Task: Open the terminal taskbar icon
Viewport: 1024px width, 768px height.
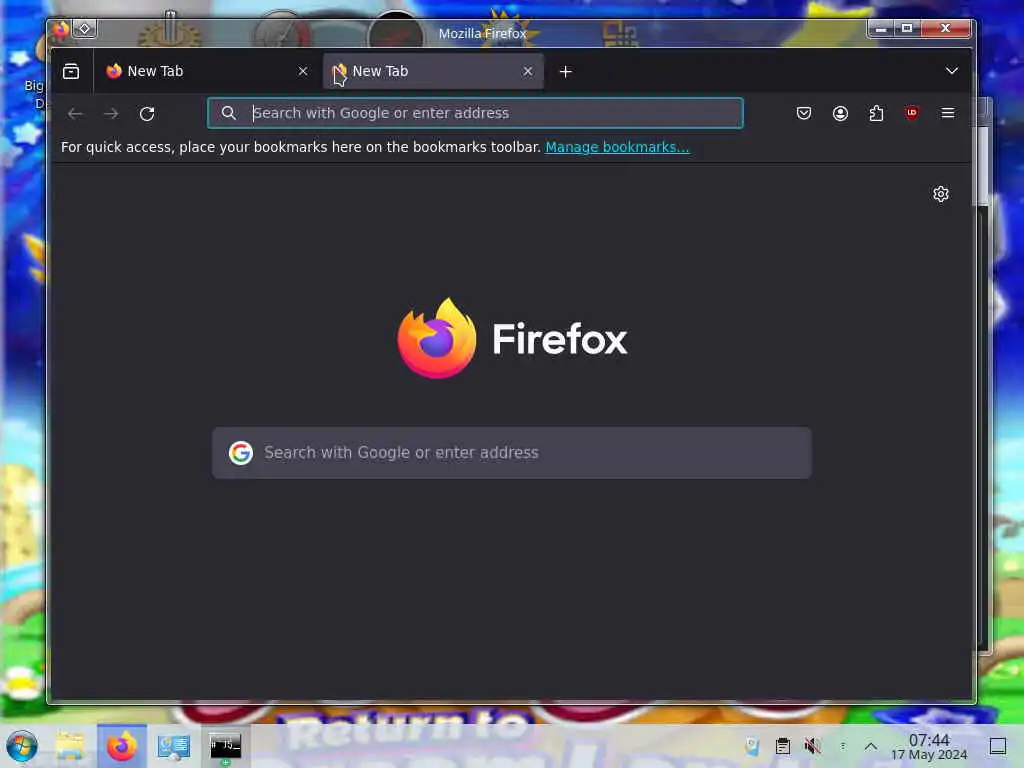Action: point(225,746)
